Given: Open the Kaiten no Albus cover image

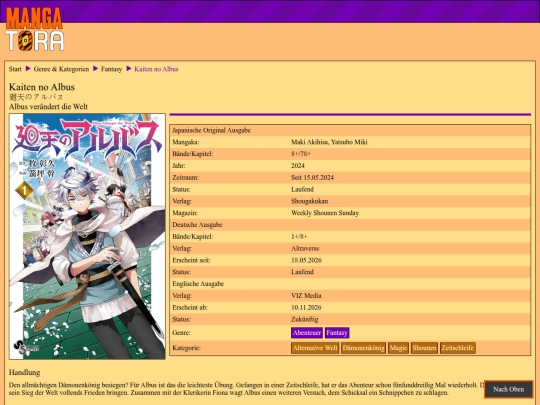Looking at the screenshot, I should tap(87, 237).
